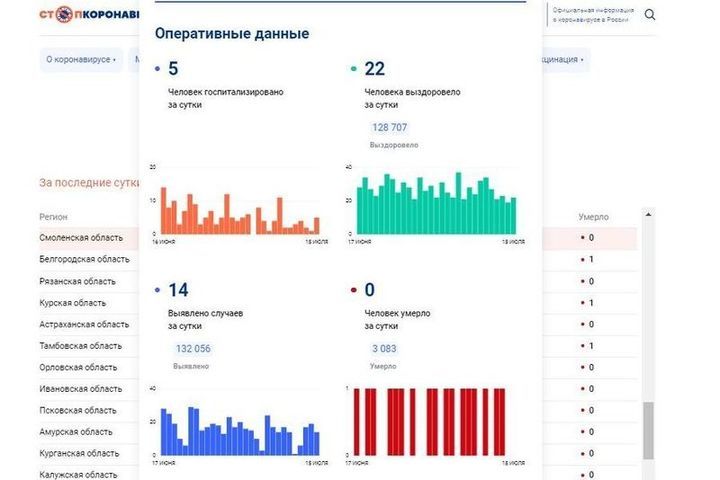The height and width of the screenshot is (480, 720).
Task: Choose Рязанская область in region list
Action: [x=78, y=281]
